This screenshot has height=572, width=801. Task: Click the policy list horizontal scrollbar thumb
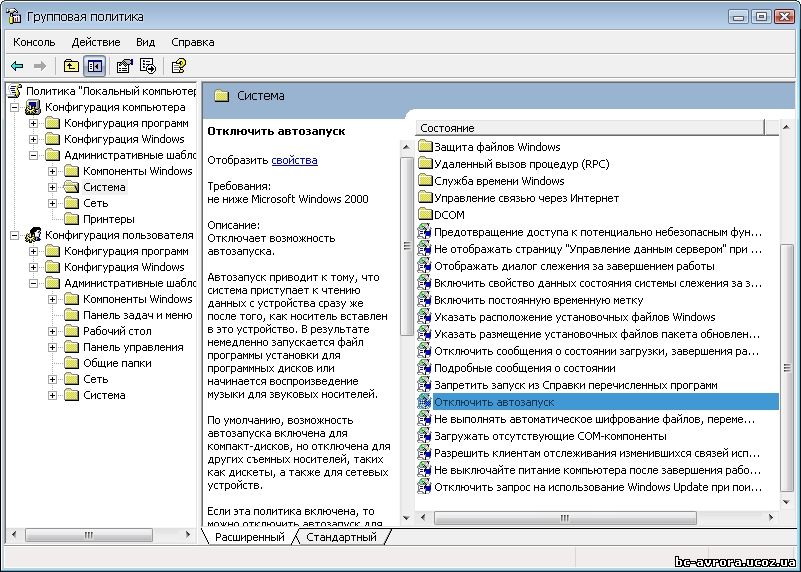coord(564,518)
